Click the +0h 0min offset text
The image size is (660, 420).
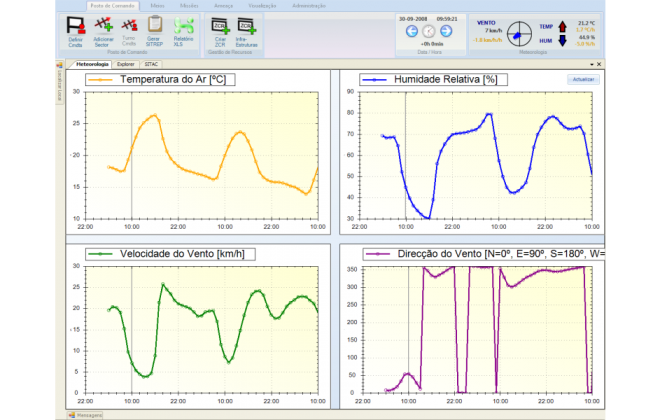(431, 44)
